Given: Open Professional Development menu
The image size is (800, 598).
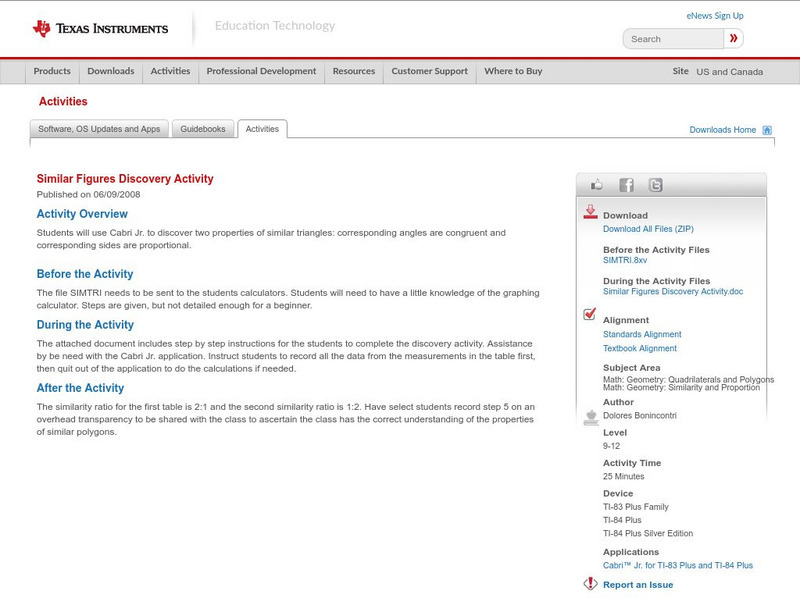Looking at the screenshot, I should [261, 71].
